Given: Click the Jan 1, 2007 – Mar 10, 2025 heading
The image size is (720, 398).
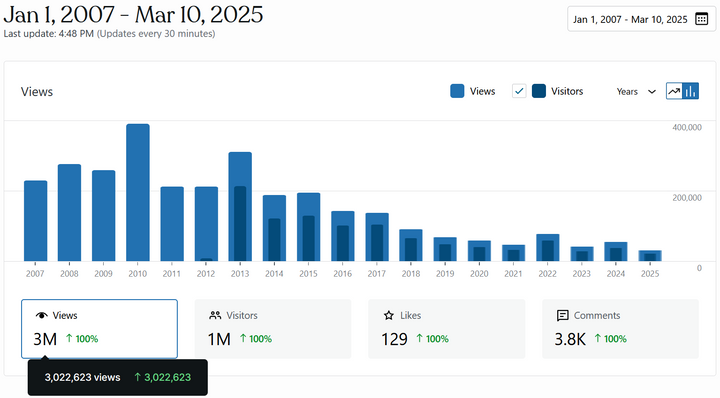Looking at the screenshot, I should pos(133,15).
